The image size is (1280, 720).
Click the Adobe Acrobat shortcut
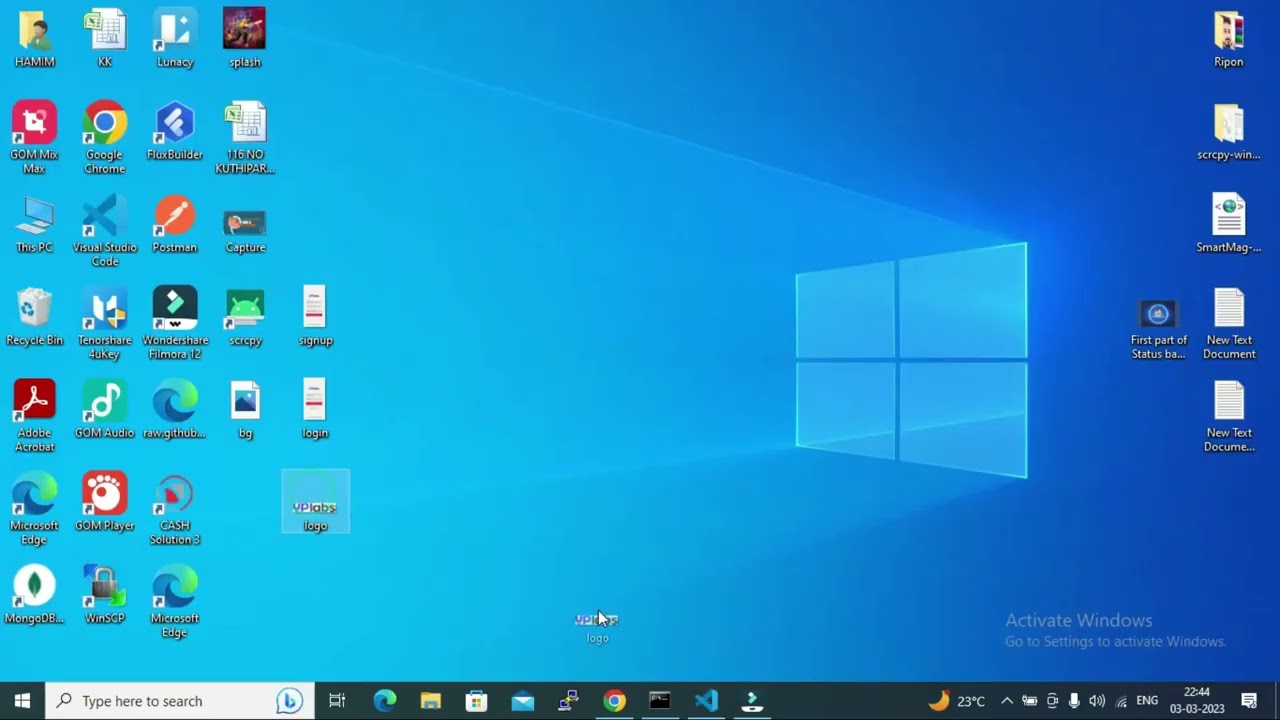click(x=34, y=416)
